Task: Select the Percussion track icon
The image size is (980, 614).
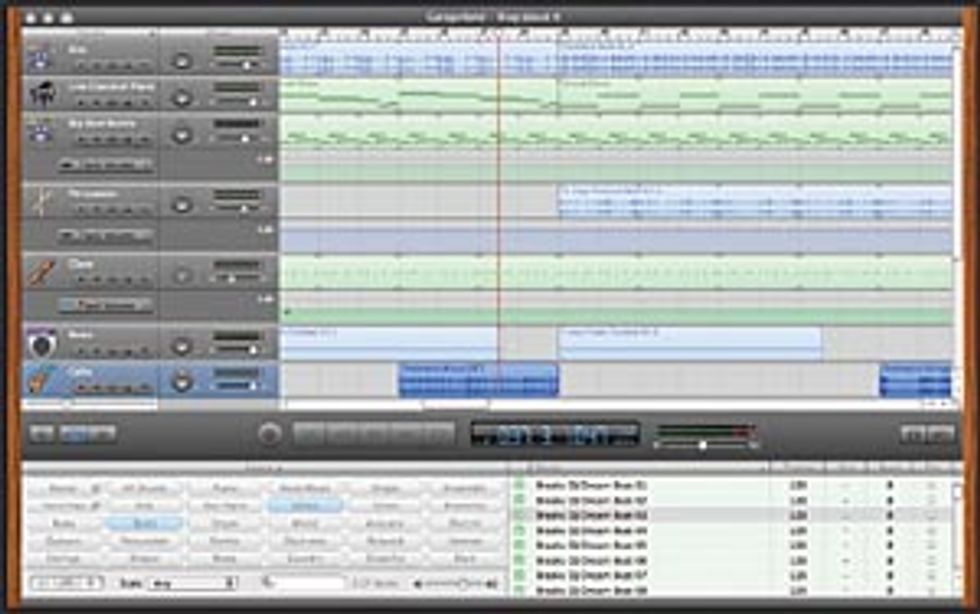Action: tap(41, 201)
